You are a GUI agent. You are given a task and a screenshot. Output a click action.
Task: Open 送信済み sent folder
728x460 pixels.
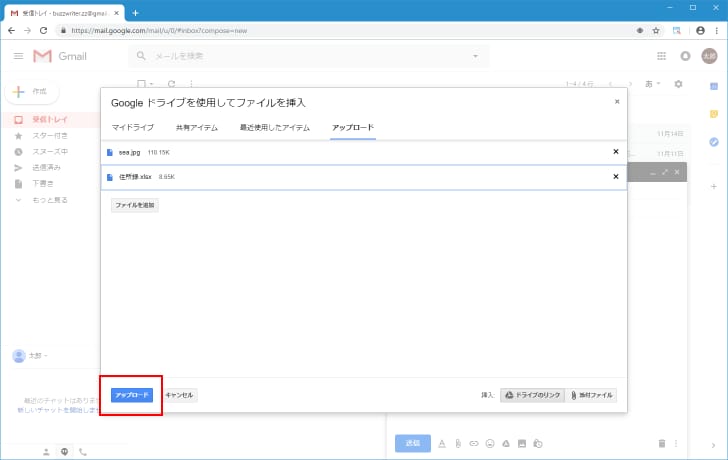[46, 168]
